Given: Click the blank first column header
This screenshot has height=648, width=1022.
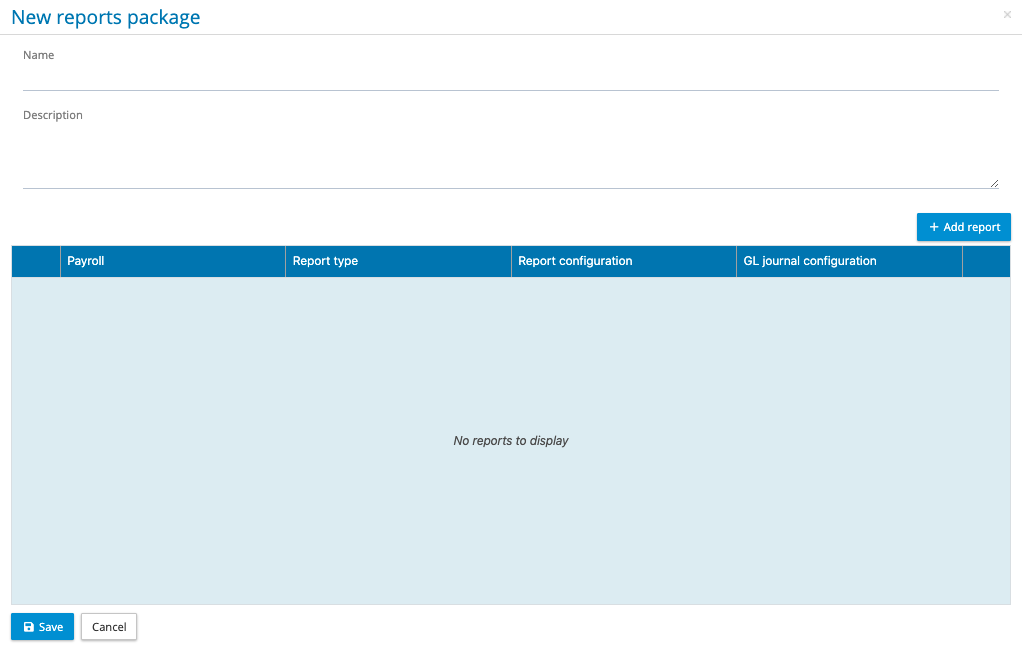Looking at the screenshot, I should click(36, 261).
